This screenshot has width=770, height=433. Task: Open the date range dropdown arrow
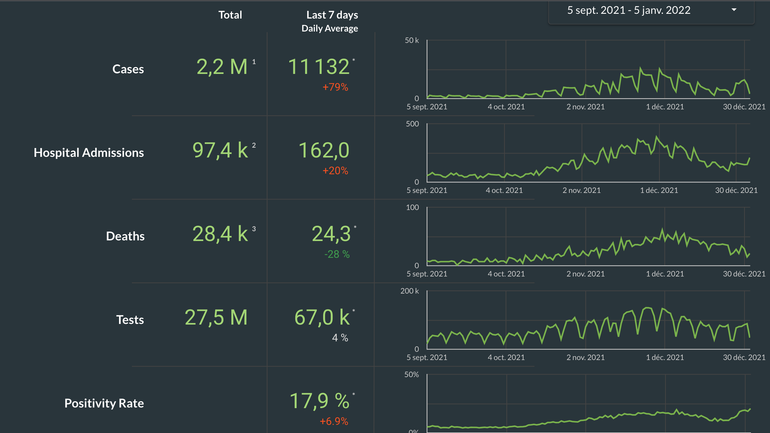pyautogui.click(x=735, y=10)
